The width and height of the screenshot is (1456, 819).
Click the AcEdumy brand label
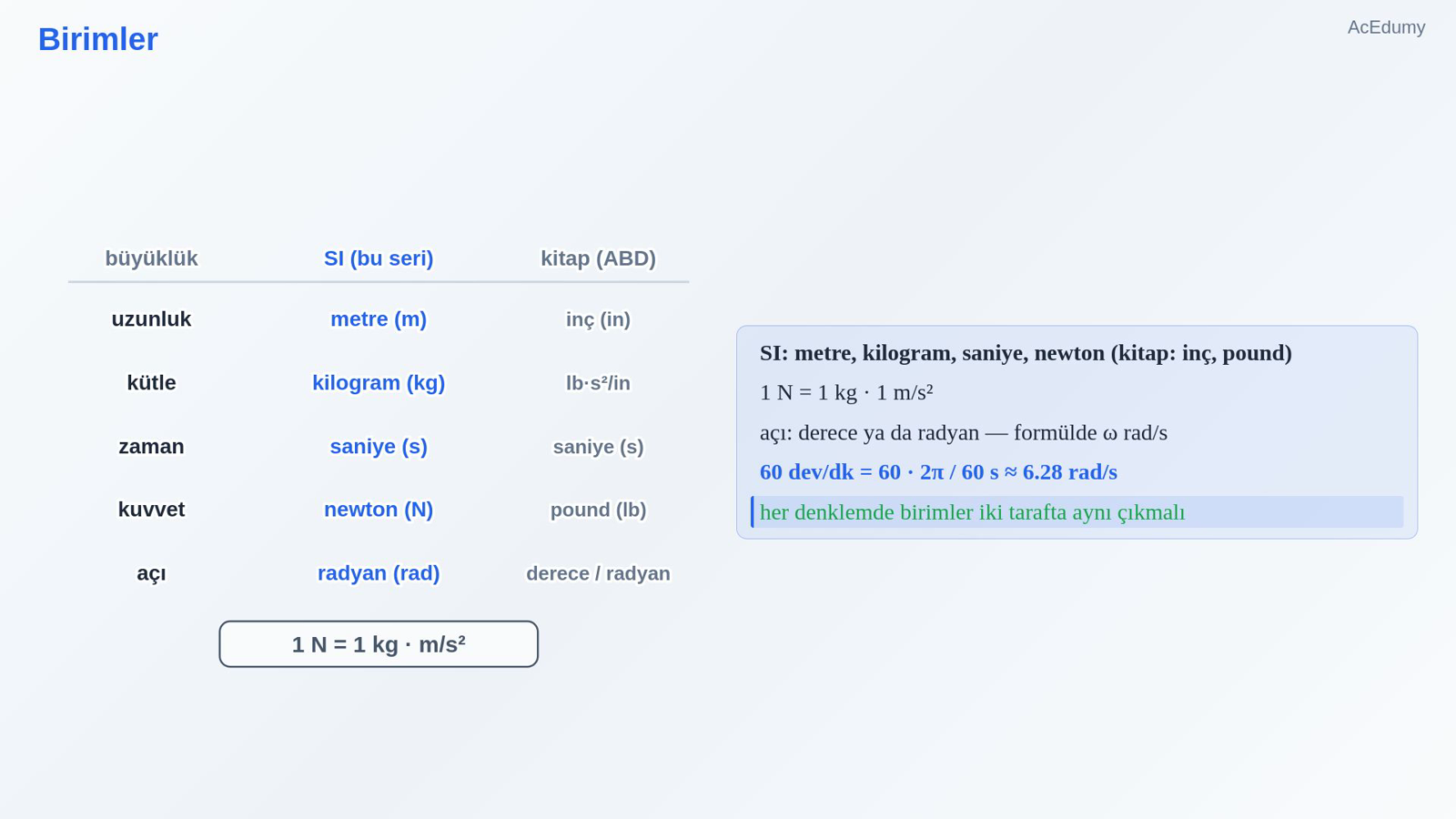(1386, 27)
